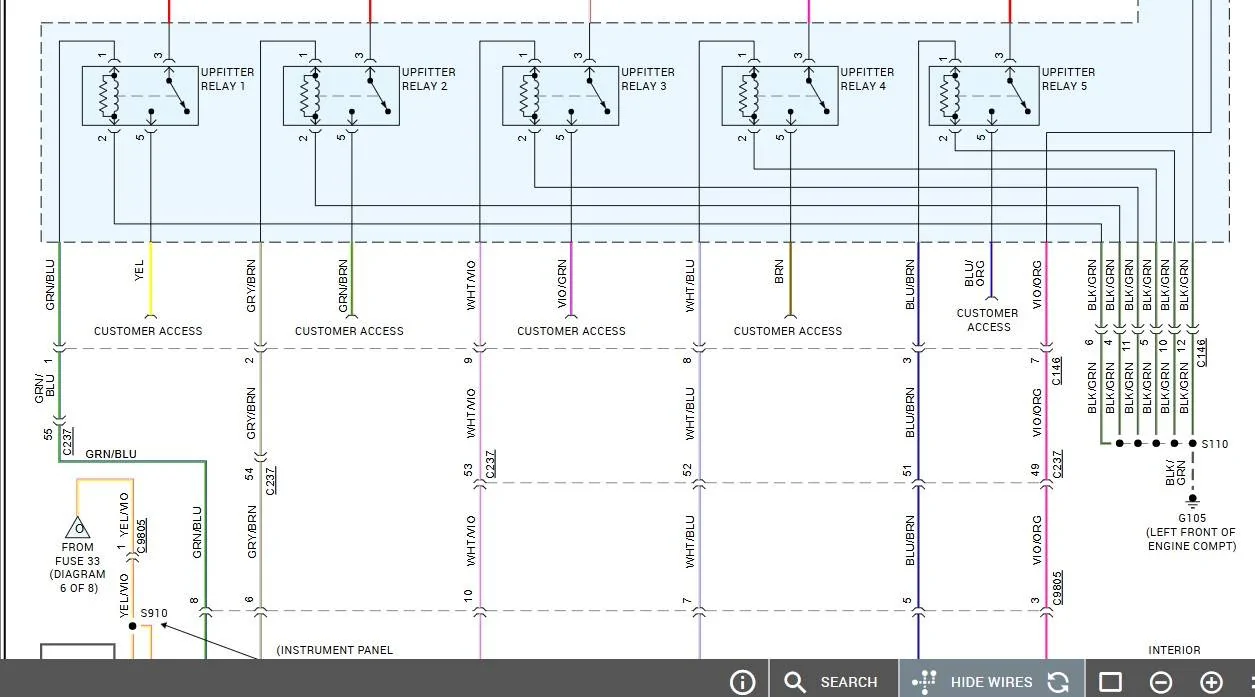
Task: Click CUSTOMER ACCESS under the VIO/GRN wire
Action: pyautogui.click(x=571, y=331)
